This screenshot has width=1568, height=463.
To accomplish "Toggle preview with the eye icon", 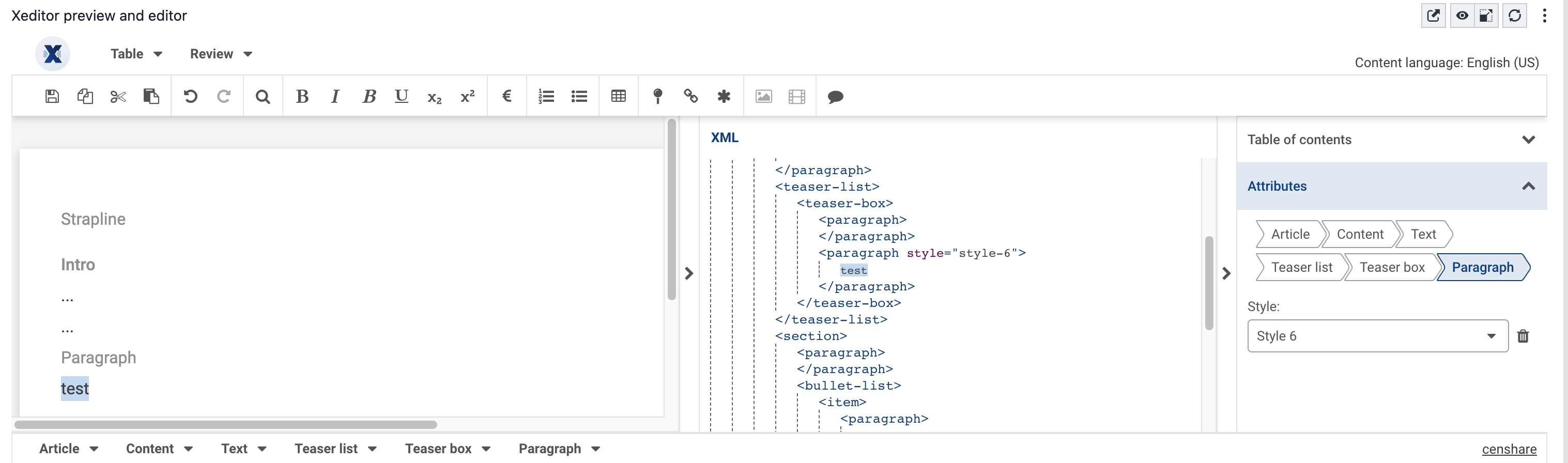I will tap(1462, 16).
